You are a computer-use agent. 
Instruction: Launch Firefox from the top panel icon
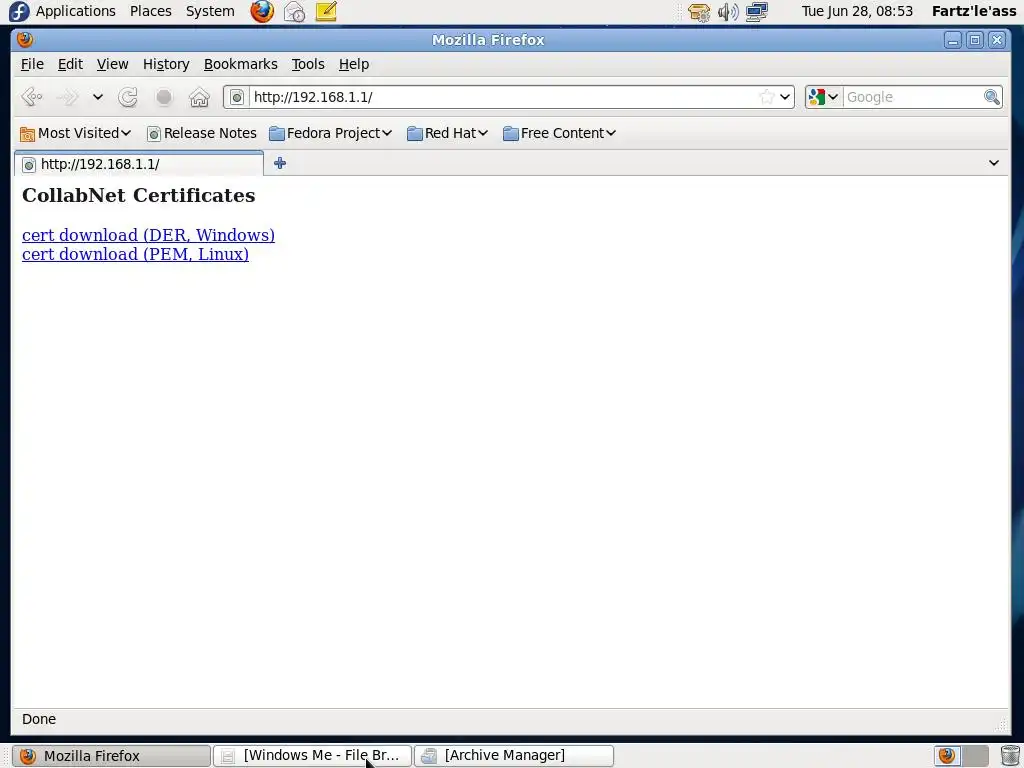click(x=262, y=11)
